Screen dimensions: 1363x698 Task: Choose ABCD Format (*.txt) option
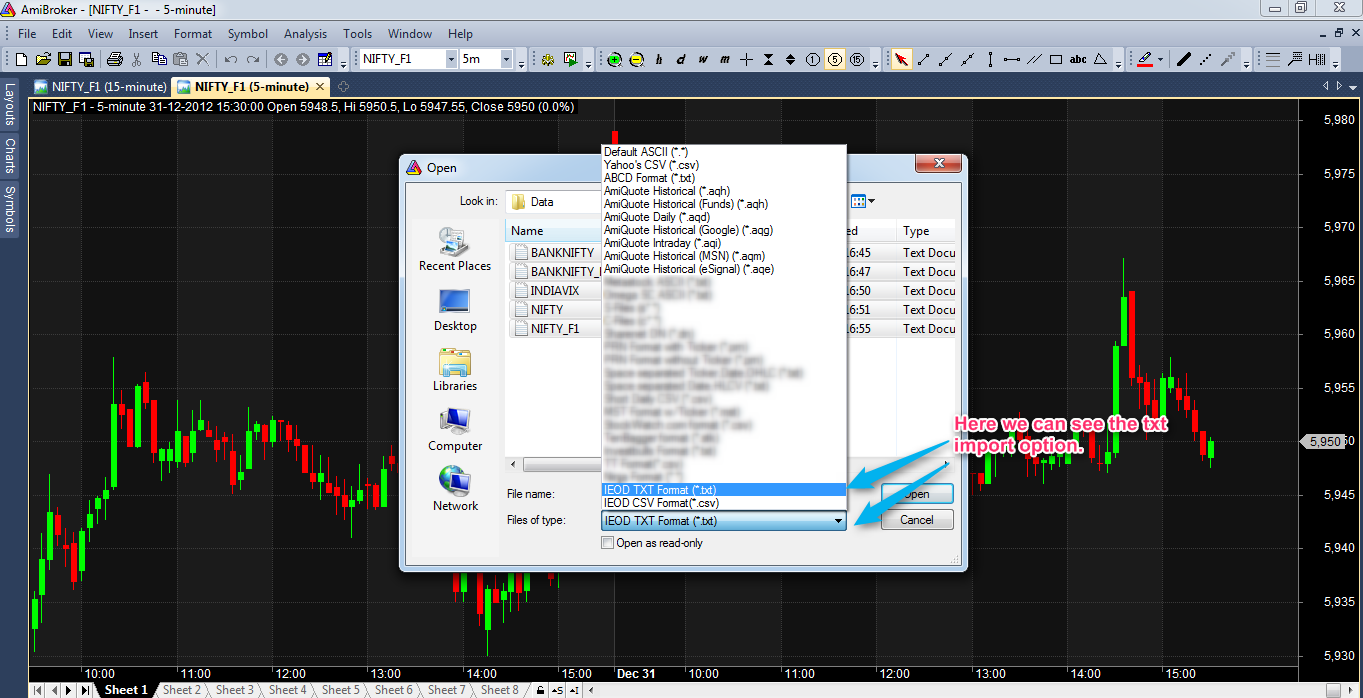click(x=724, y=178)
